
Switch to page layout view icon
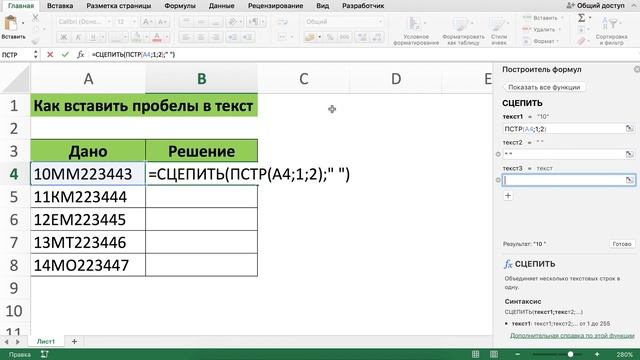click(493, 354)
